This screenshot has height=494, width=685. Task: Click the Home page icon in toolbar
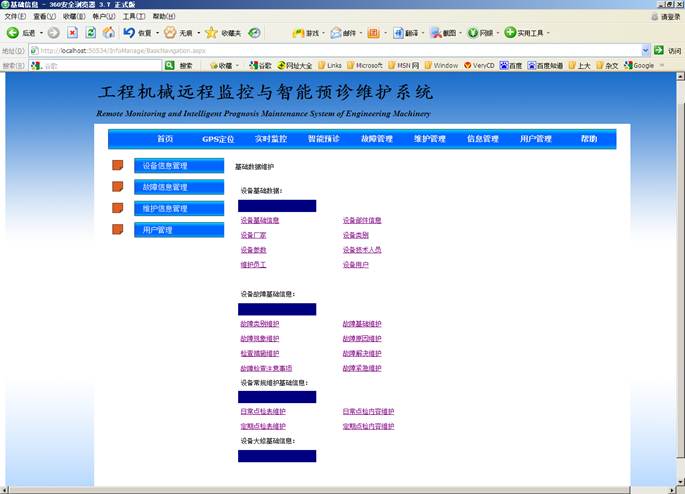coord(109,32)
